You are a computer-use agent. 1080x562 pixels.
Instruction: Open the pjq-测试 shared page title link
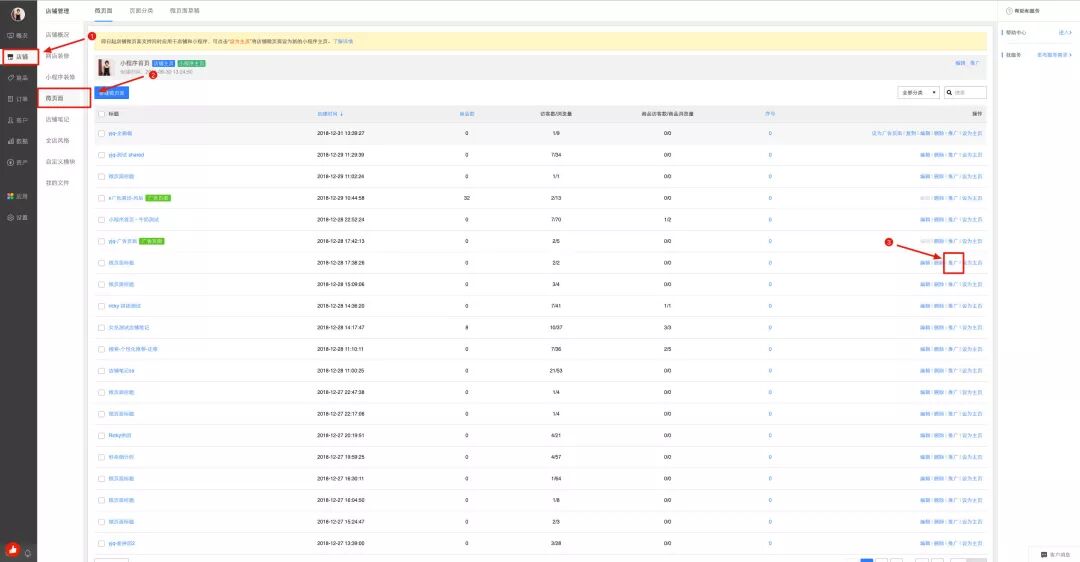tap(126, 155)
